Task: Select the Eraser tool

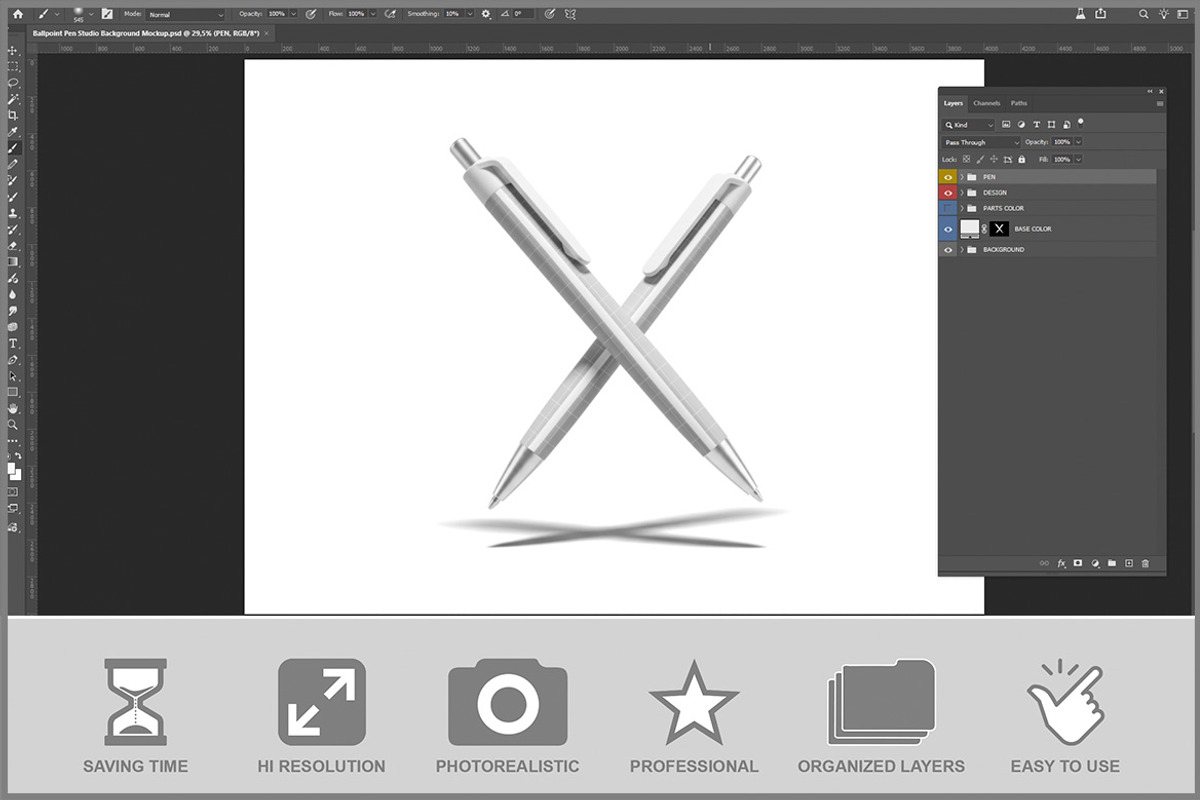Action: coord(13,245)
